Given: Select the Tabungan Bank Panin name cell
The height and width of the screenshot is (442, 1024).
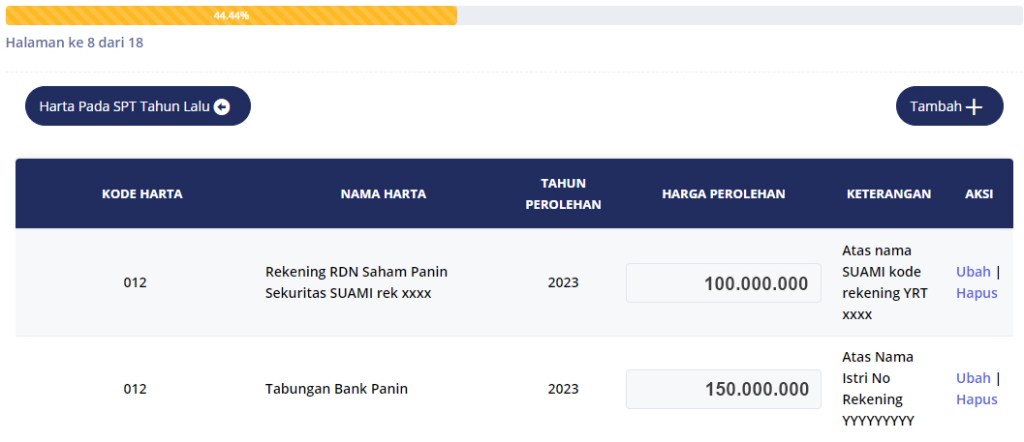Looking at the screenshot, I should tap(336, 389).
